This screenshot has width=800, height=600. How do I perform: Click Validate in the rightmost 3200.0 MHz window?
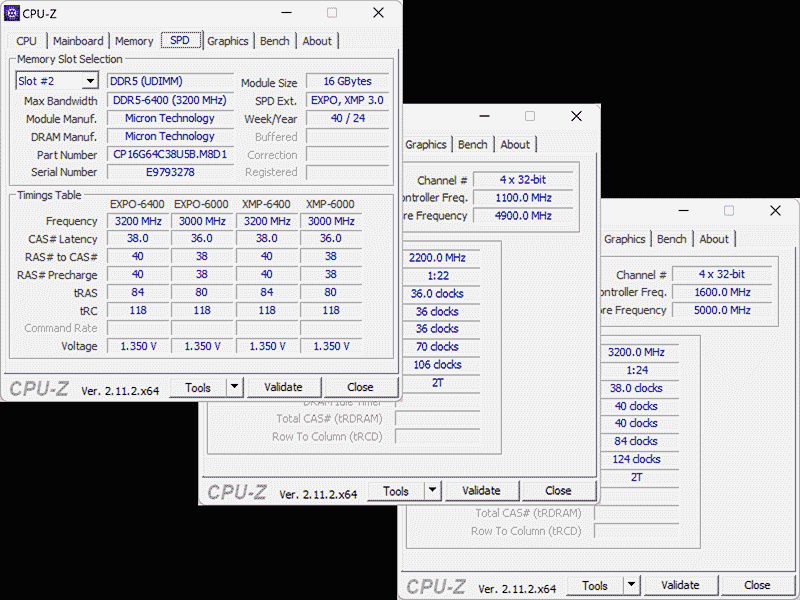coord(681,586)
